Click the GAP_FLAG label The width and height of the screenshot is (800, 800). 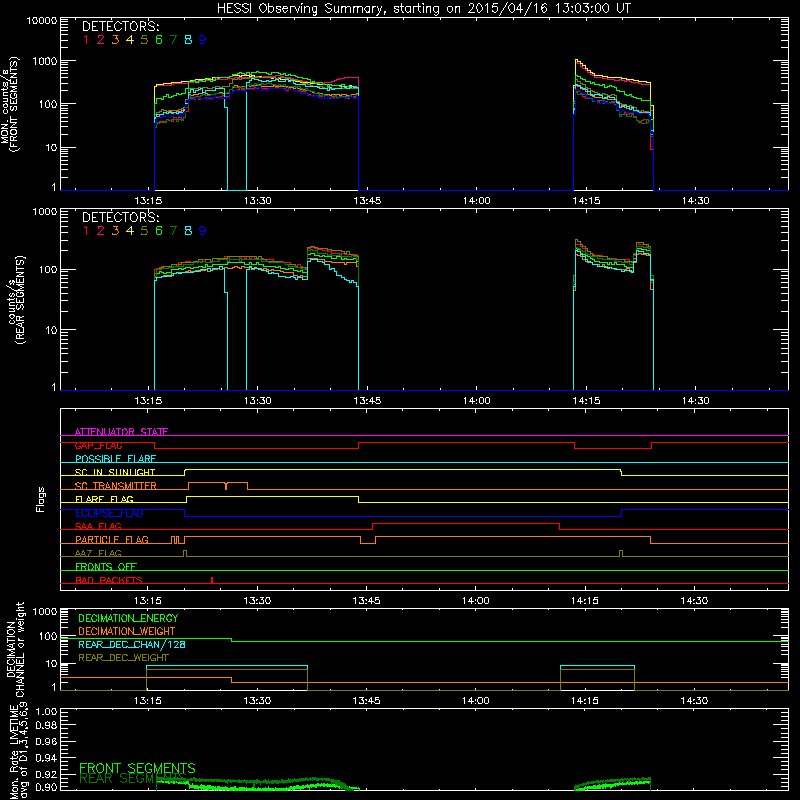[x=98, y=445]
